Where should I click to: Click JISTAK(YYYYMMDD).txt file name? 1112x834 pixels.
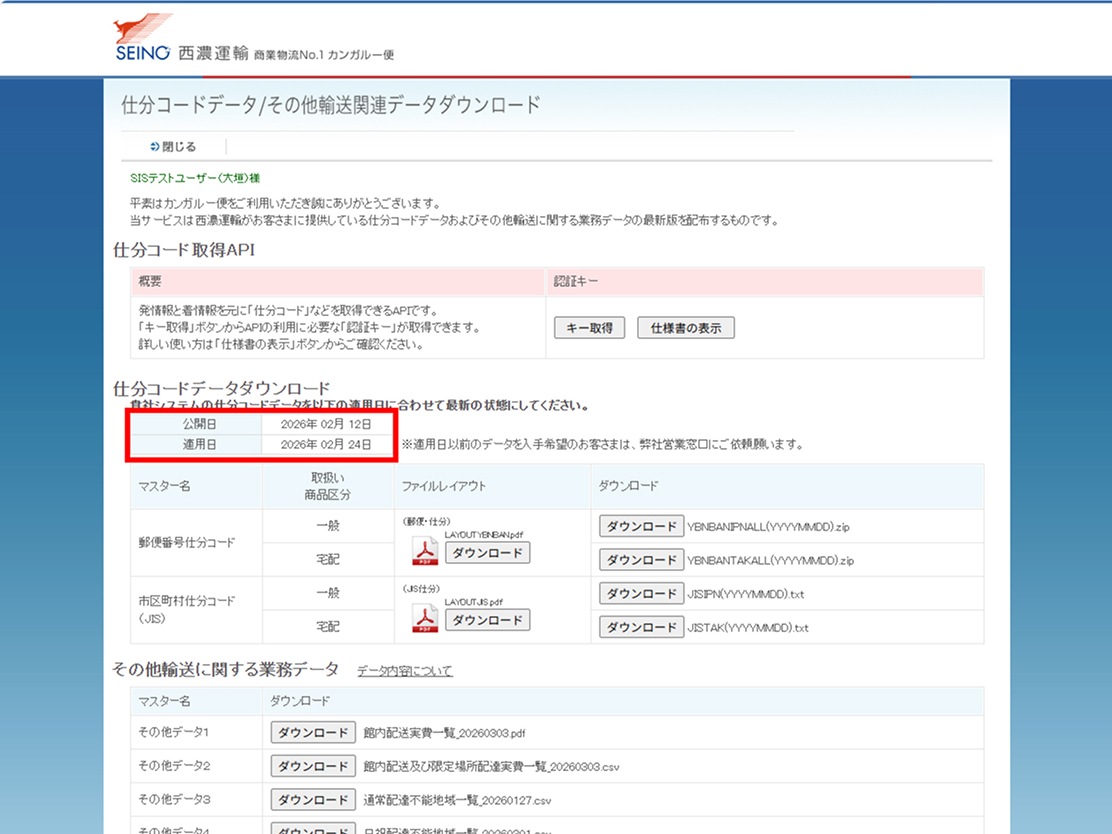click(x=748, y=628)
